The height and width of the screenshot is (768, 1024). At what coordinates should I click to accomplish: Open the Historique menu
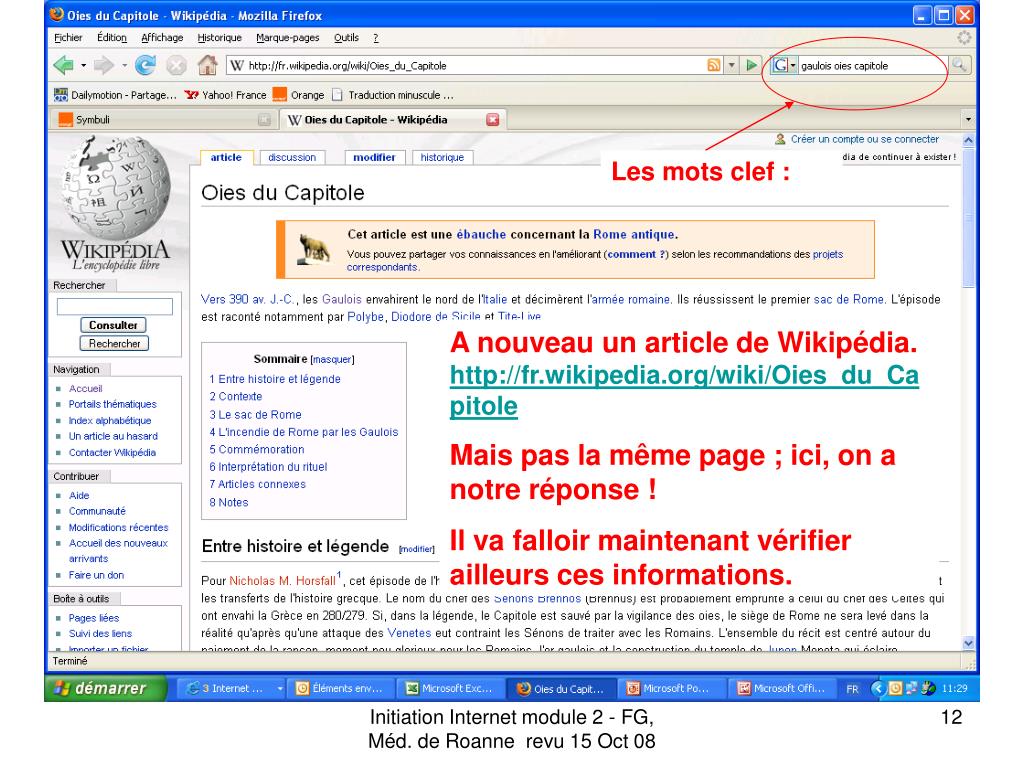(219, 38)
